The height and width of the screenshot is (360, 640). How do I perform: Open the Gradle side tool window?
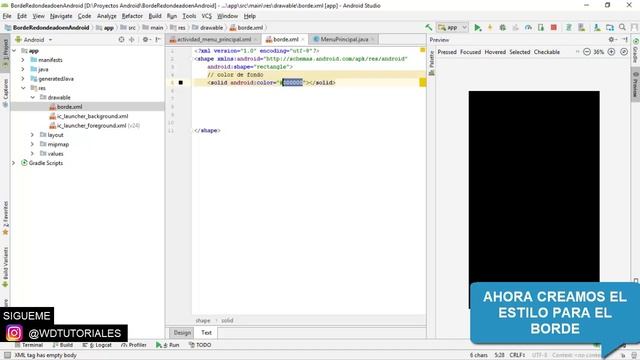636,51
